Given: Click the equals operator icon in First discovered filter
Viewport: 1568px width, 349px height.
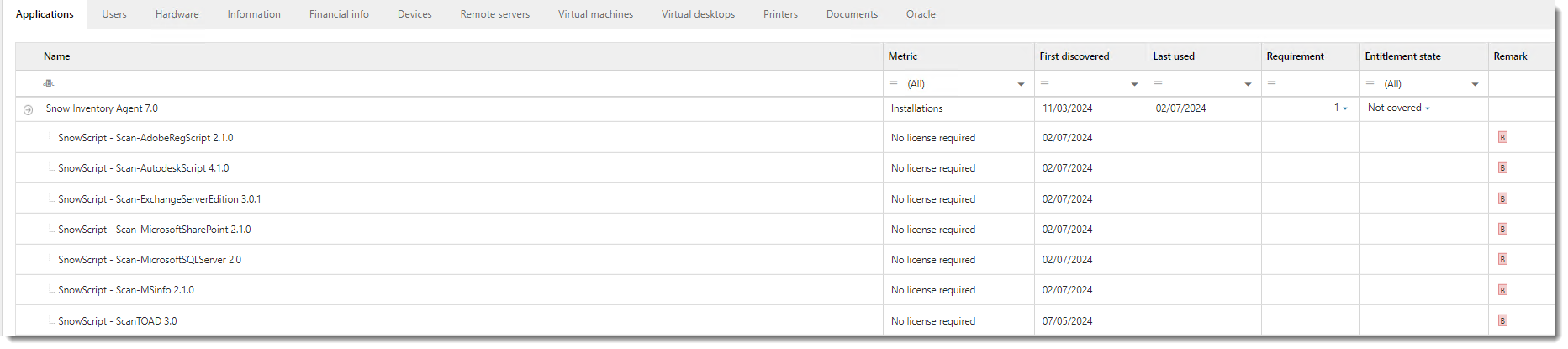Looking at the screenshot, I should (1044, 83).
